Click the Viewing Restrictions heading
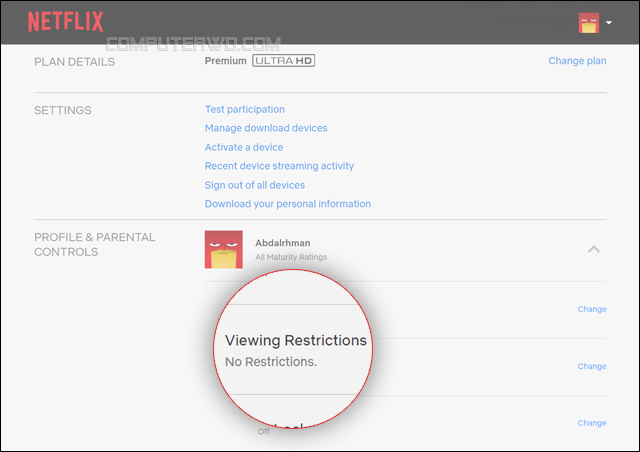The image size is (640, 452). click(296, 341)
